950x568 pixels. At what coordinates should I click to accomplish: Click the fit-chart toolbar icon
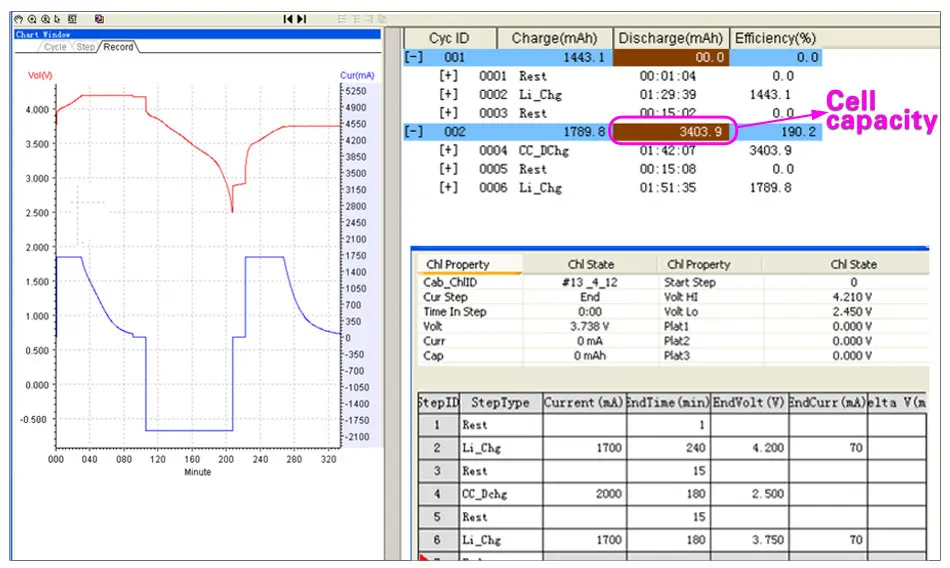click(x=72, y=19)
